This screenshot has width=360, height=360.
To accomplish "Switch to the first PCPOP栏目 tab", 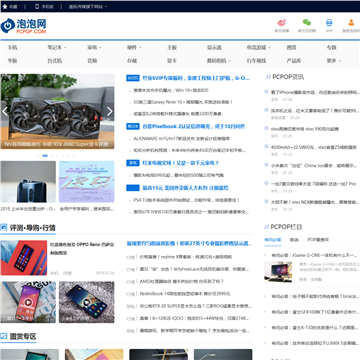I will pos(273,240).
